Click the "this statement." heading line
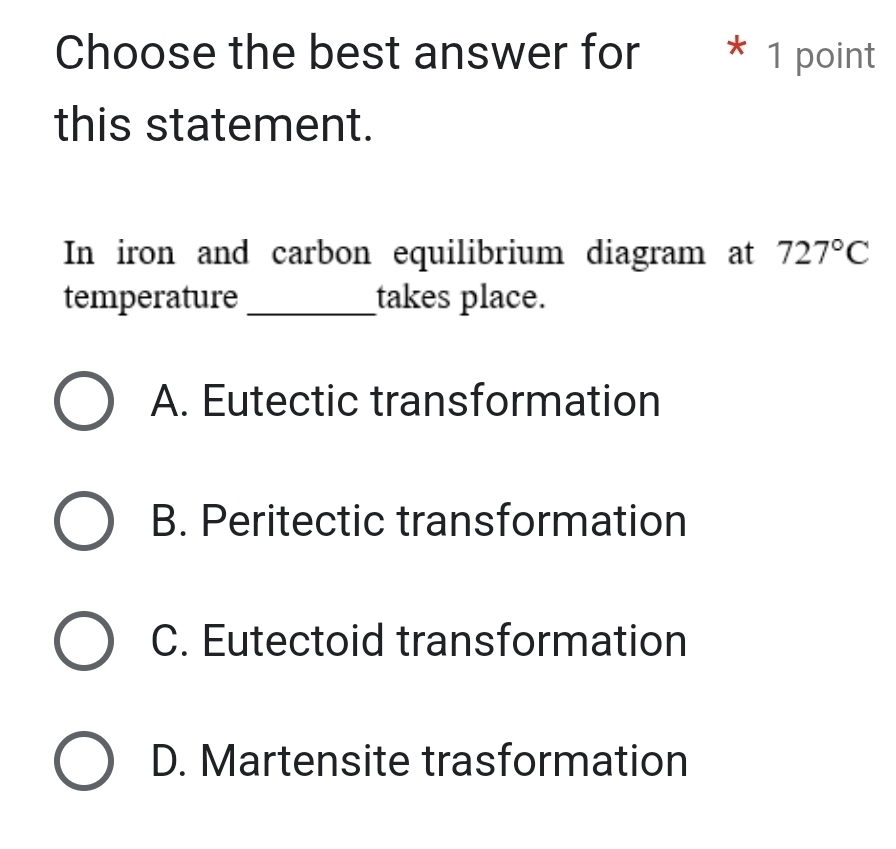Screen dimensions: 896x849 [x=215, y=126]
